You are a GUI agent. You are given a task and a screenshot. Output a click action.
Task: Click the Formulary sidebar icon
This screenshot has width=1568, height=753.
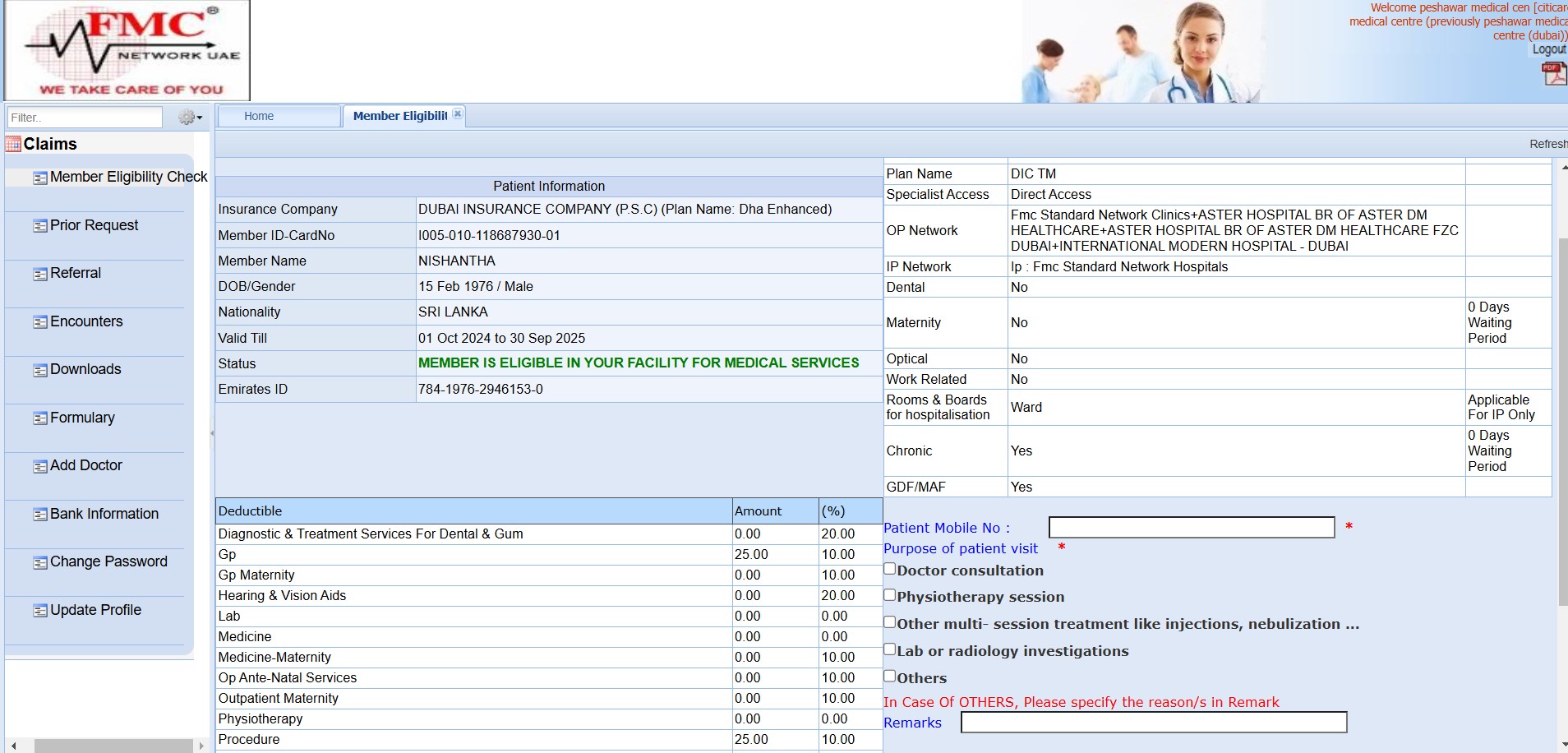coord(39,418)
